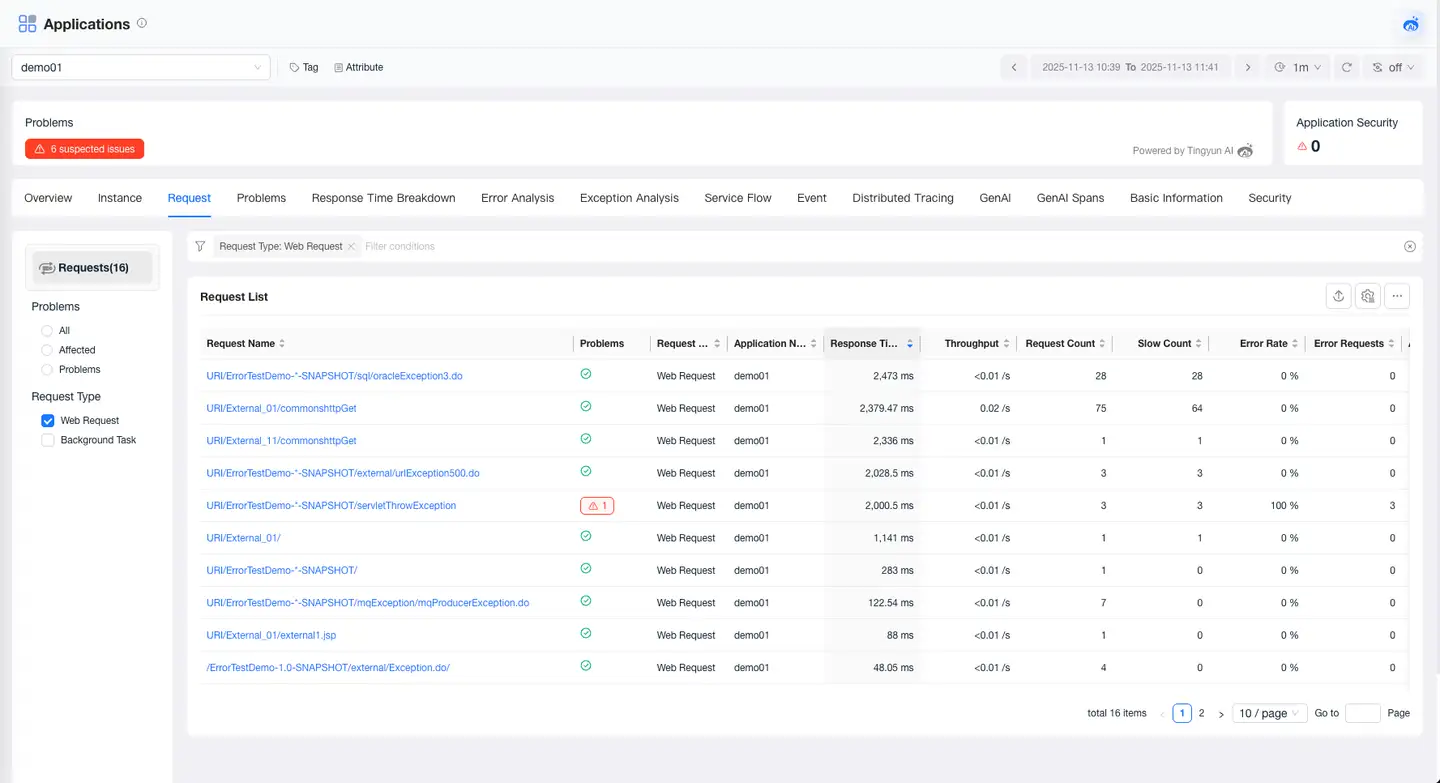Open the URI/External_01/commonshttpGet request link

(281, 408)
